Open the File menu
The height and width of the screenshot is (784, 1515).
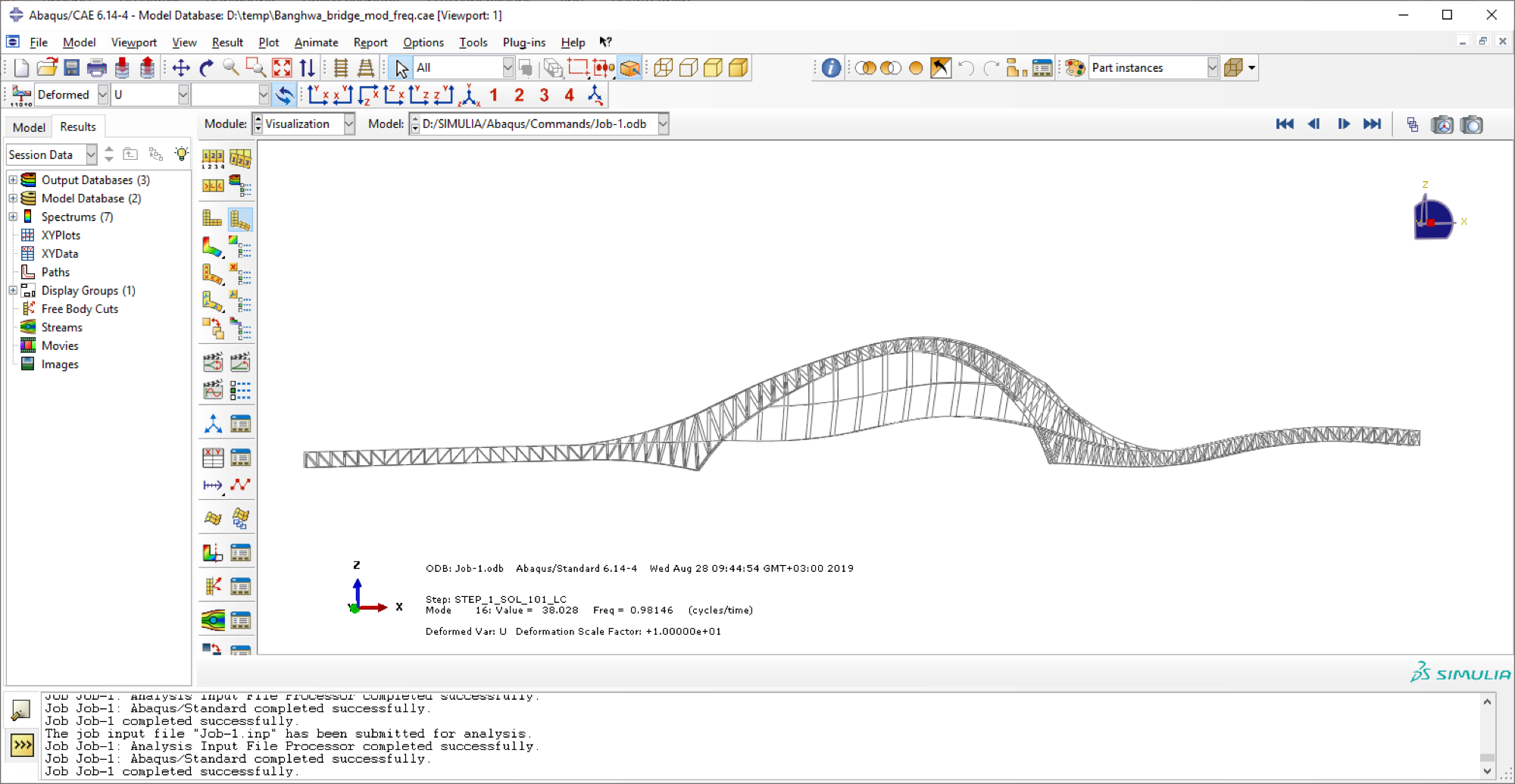pyautogui.click(x=39, y=42)
